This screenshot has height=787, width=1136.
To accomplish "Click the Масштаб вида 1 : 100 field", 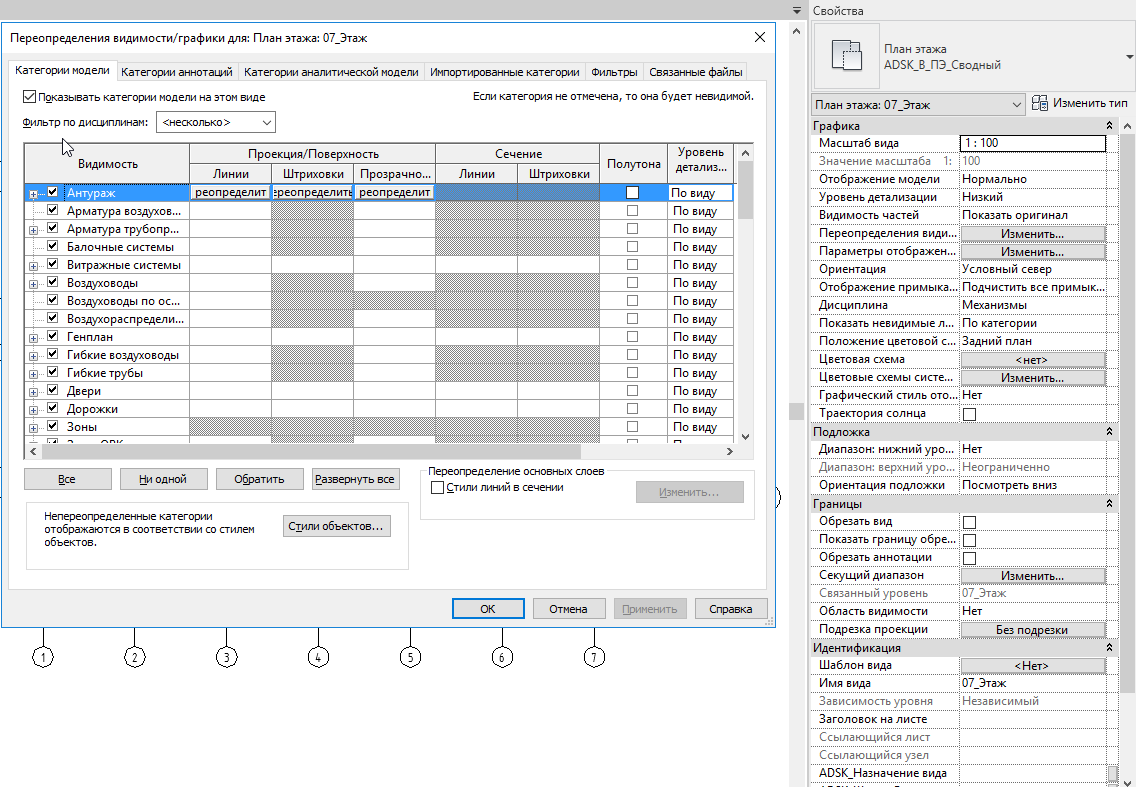I will pos(1032,143).
